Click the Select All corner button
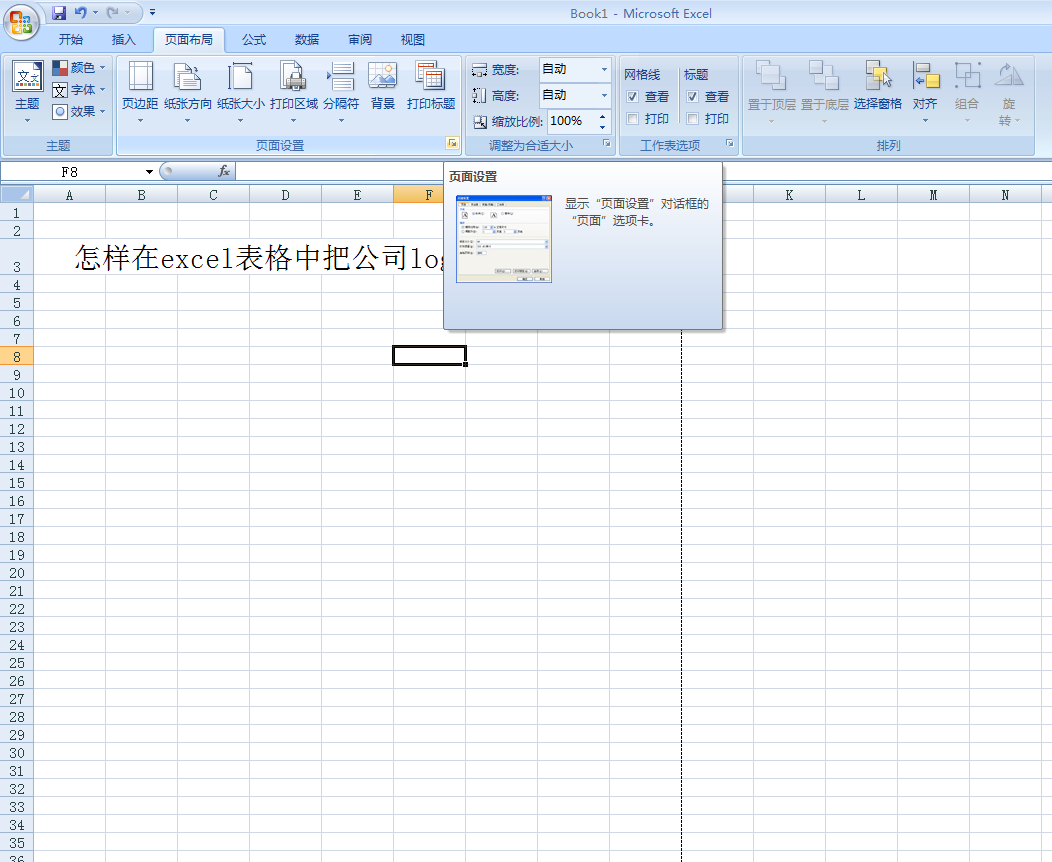Viewport: 1052px width, 862px height. [x=16, y=195]
